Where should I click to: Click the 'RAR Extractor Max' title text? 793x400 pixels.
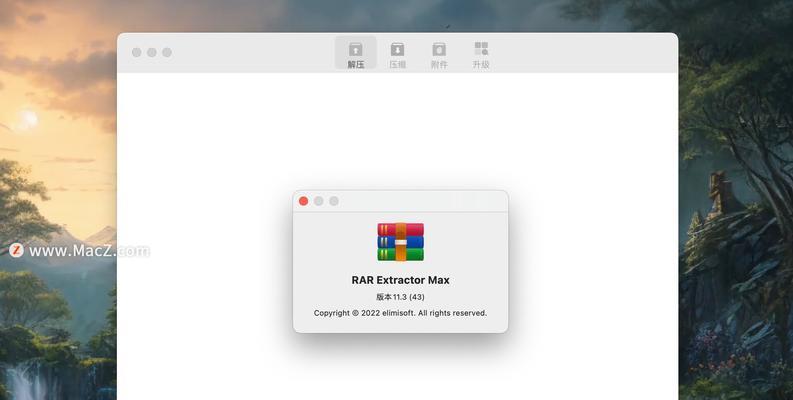(401, 280)
